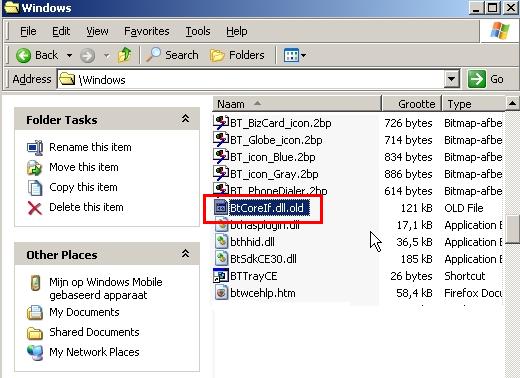
Task: Select file BtSdkCE30.dll
Action: (263, 259)
